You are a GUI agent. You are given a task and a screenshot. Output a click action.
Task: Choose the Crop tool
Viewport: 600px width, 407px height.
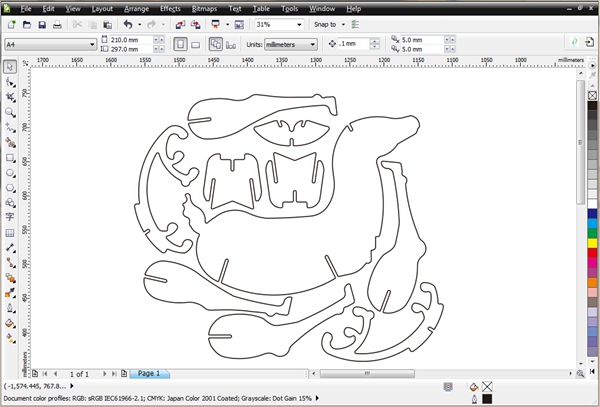point(10,97)
